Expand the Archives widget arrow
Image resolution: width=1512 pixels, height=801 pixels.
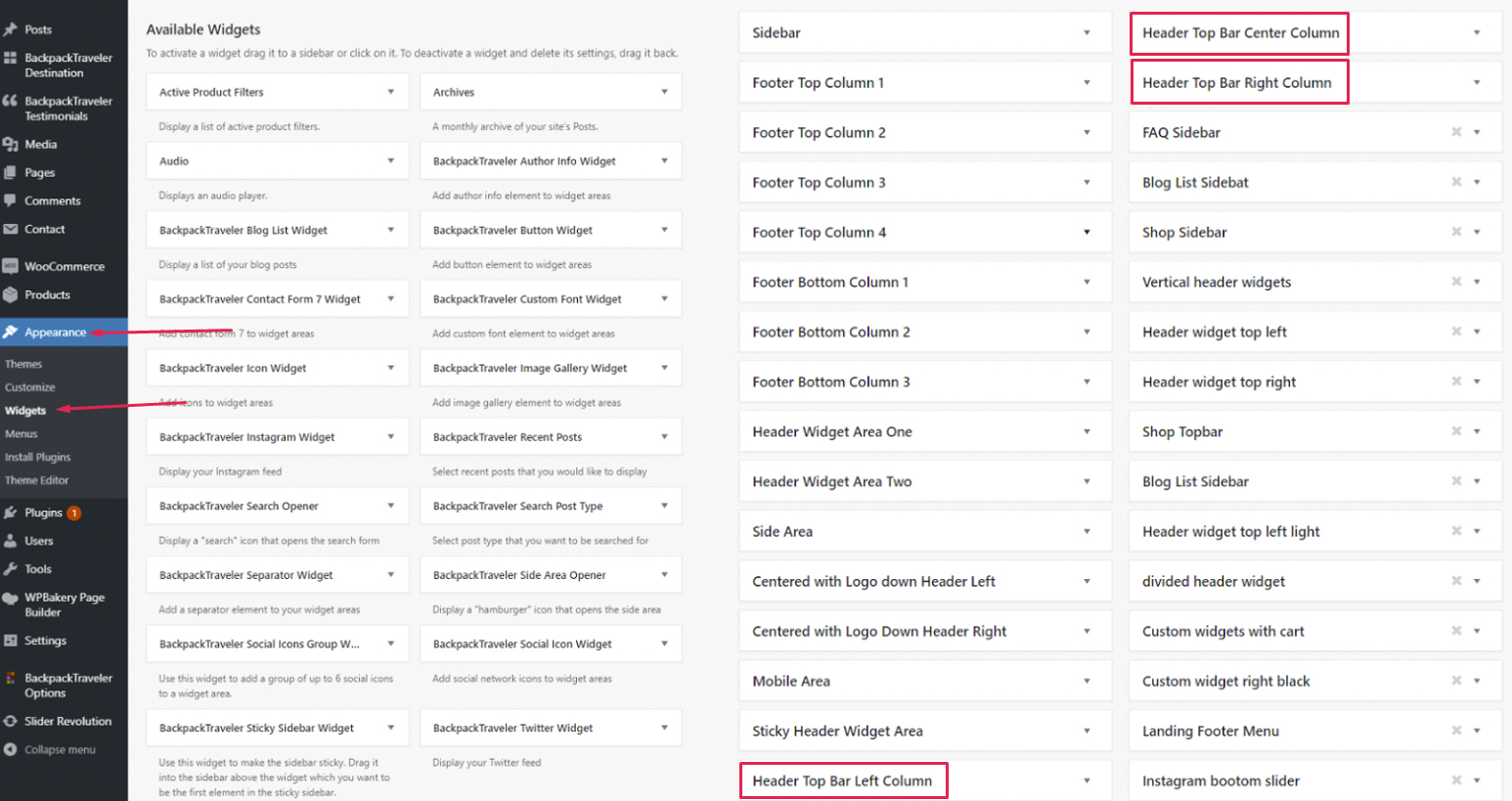[664, 92]
